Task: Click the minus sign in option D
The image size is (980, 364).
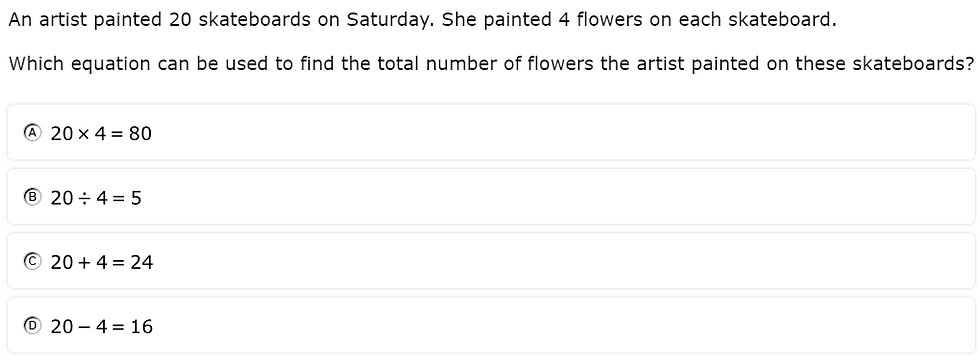Action: (84, 327)
